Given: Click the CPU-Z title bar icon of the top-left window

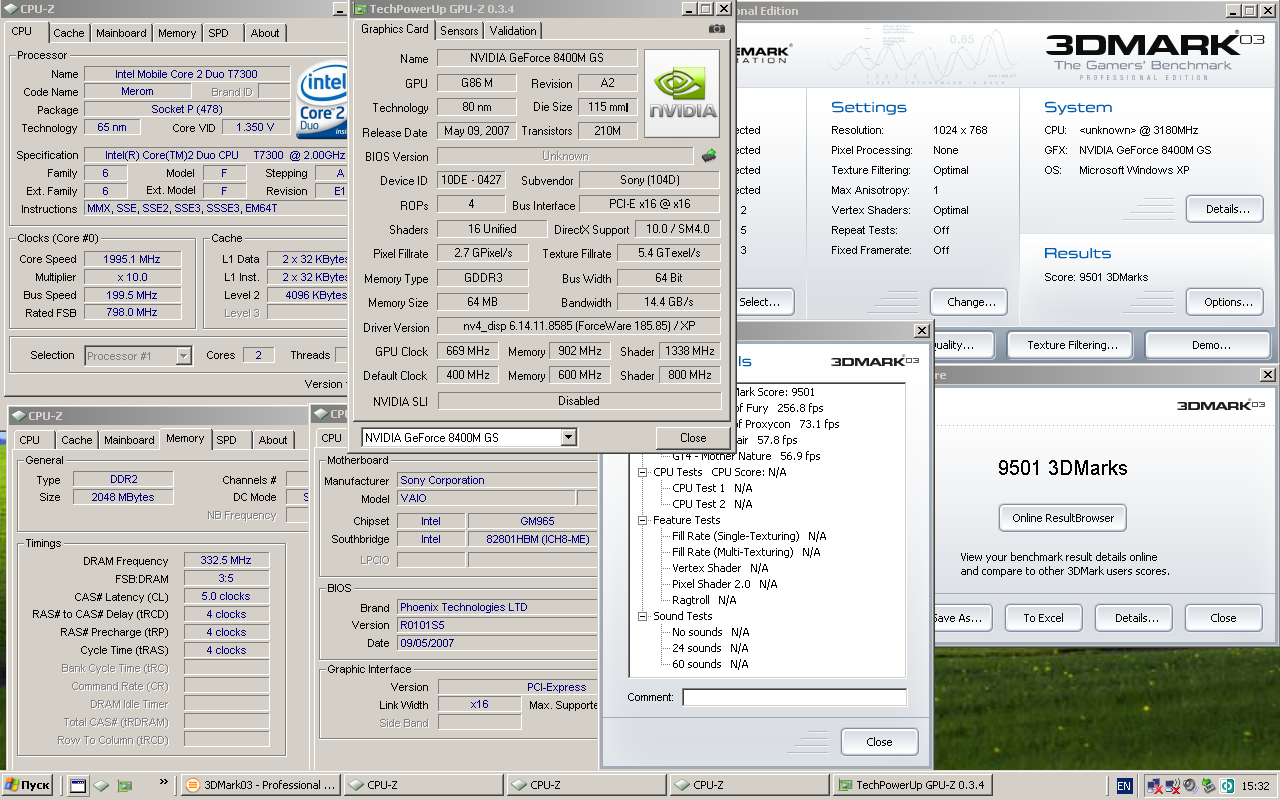Looking at the screenshot, I should (11, 9).
